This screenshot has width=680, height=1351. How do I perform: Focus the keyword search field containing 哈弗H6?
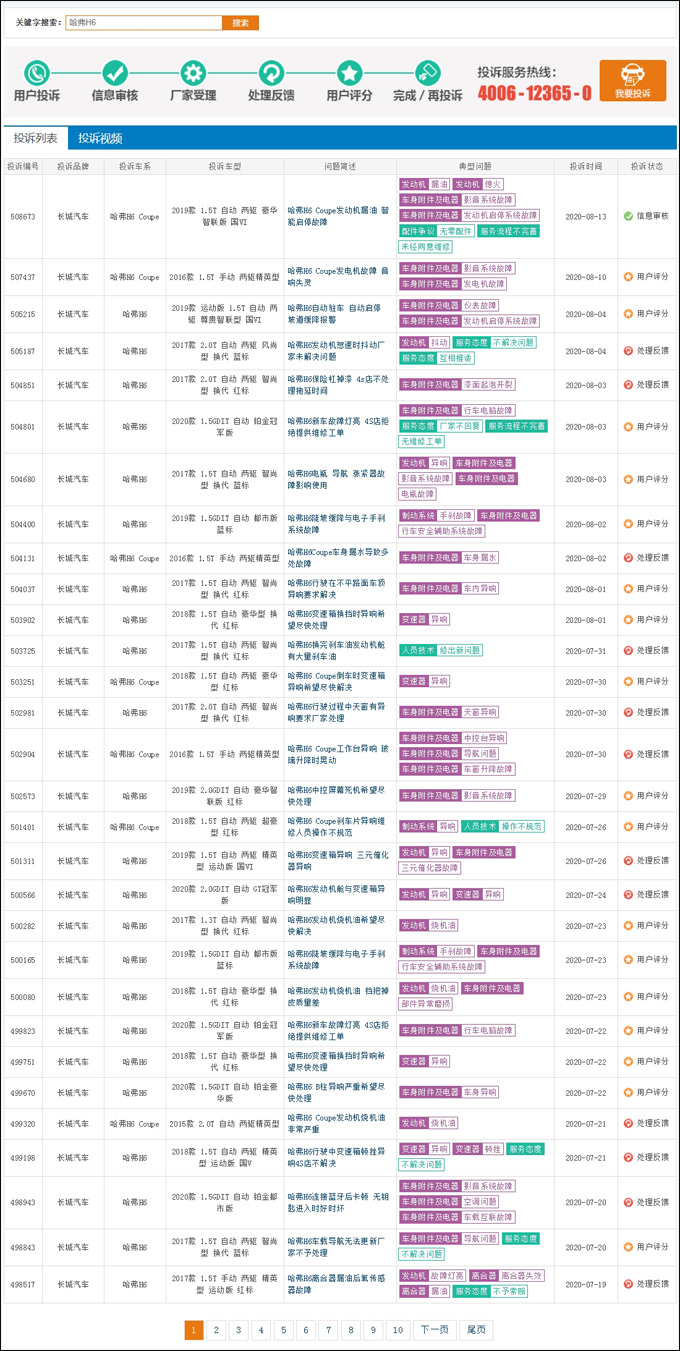click(144, 22)
